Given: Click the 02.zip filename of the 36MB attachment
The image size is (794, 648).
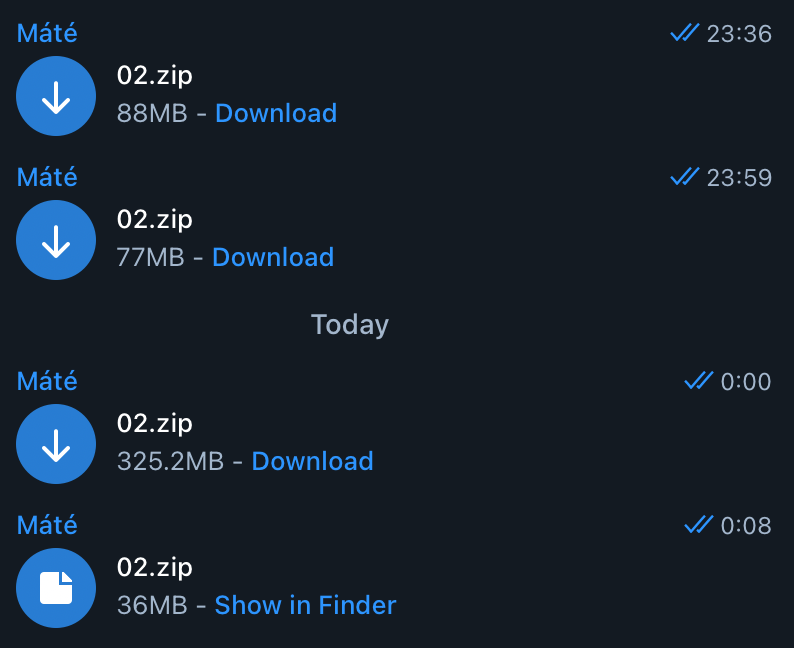Looking at the screenshot, I should pyautogui.click(x=155, y=567).
